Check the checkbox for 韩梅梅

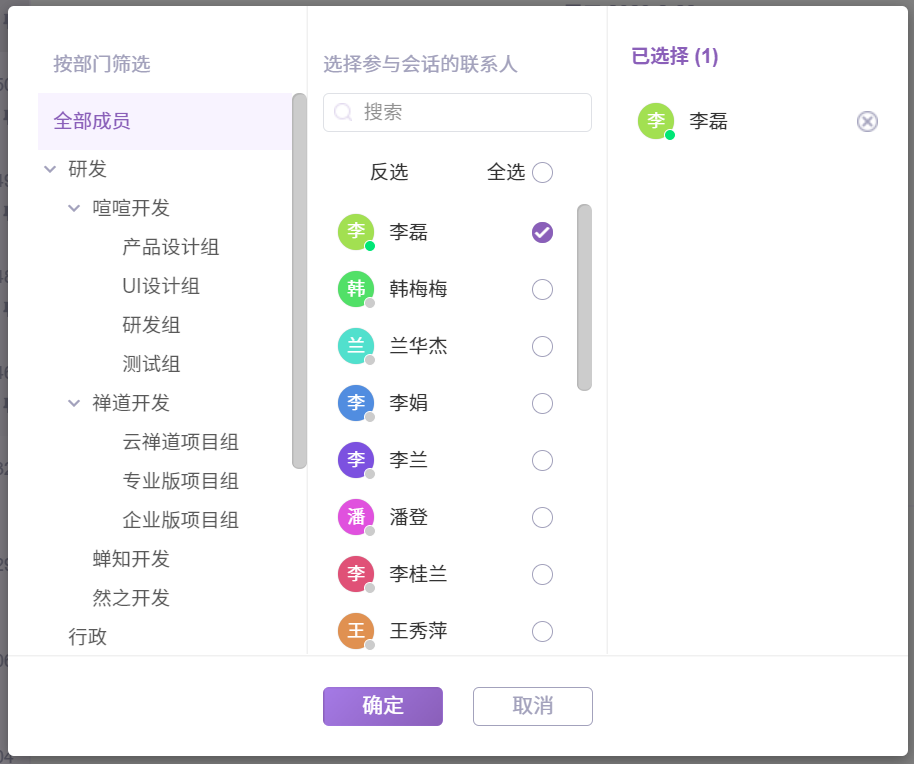pyautogui.click(x=542, y=290)
